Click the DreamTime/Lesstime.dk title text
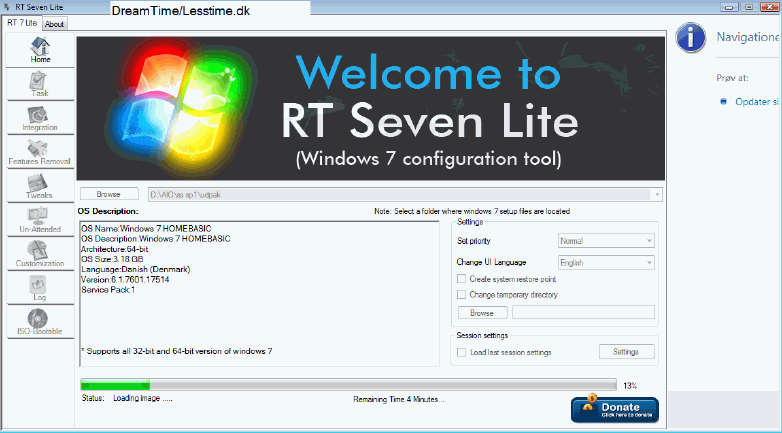 [x=181, y=10]
